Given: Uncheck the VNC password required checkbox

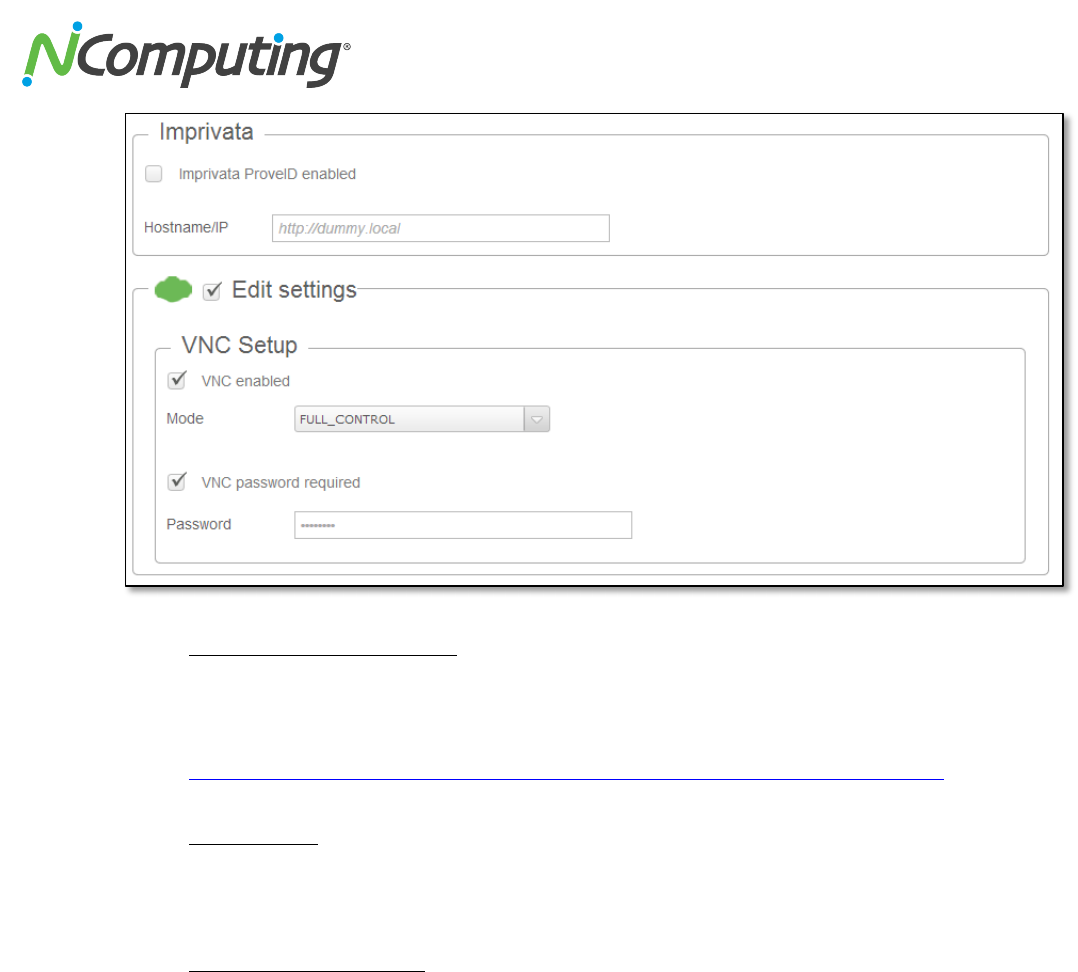Looking at the screenshot, I should pyautogui.click(x=177, y=481).
